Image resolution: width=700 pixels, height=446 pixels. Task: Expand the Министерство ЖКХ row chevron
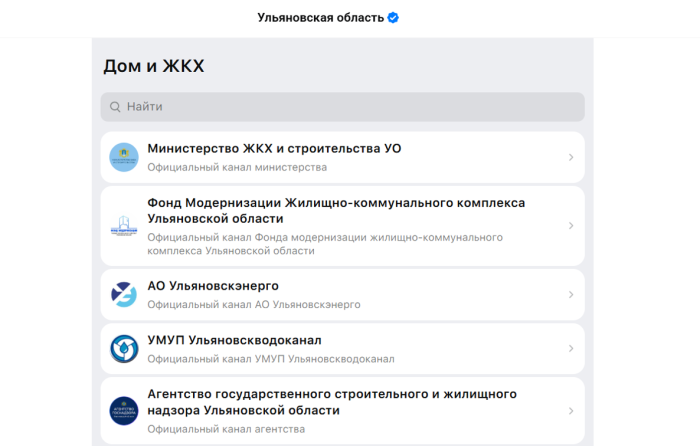(571, 157)
